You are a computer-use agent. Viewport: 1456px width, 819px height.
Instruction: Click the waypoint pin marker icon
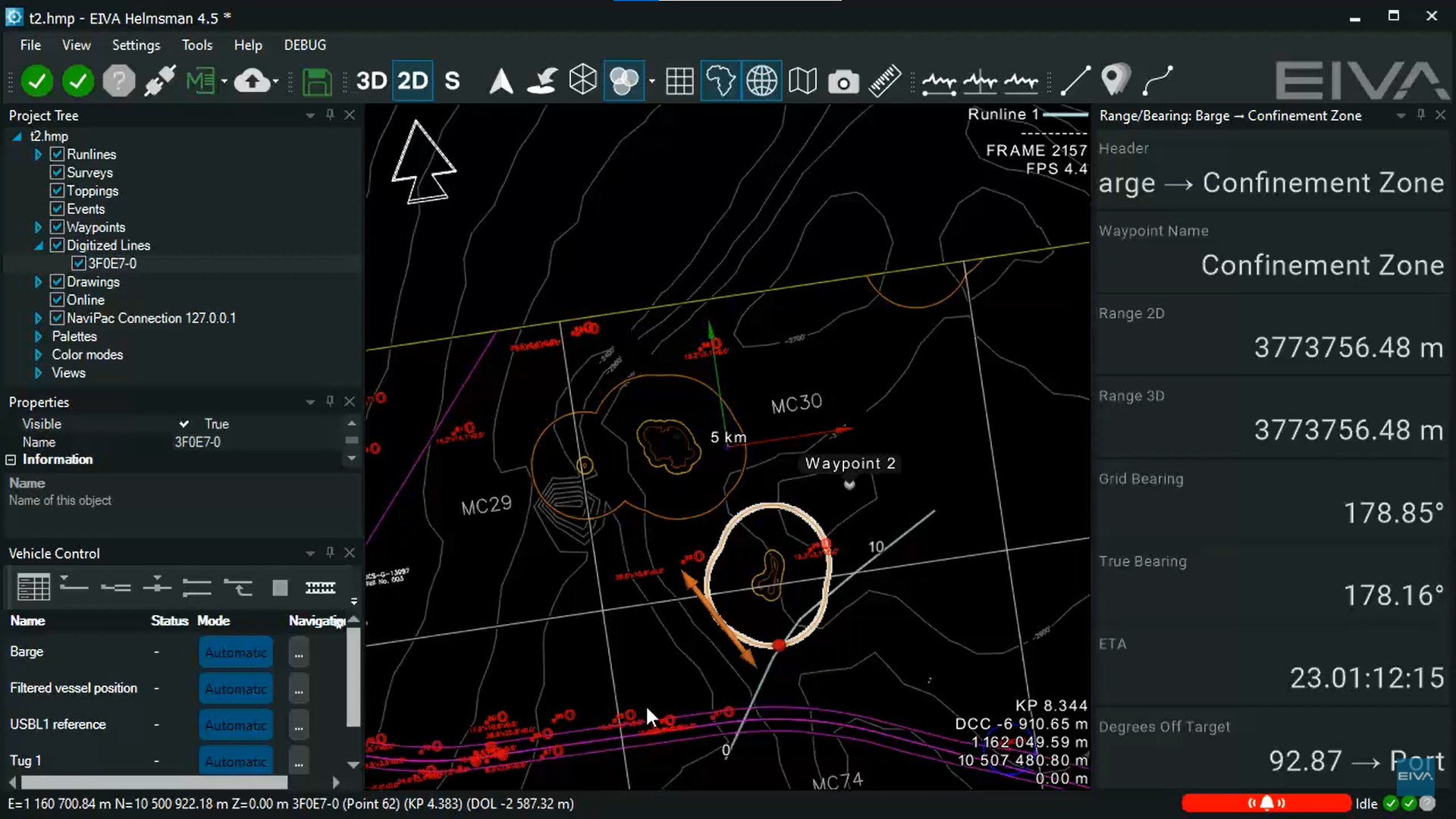[1116, 80]
